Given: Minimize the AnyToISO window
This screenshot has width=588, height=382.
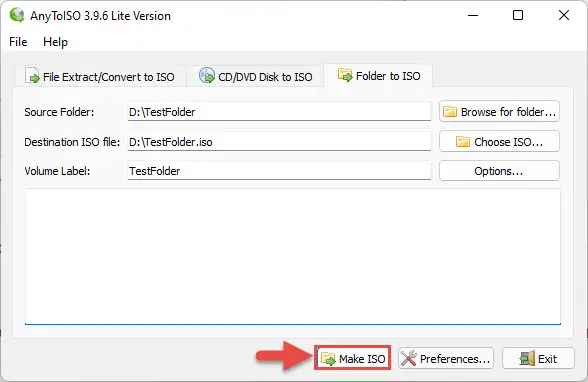Looking at the screenshot, I should point(473,15).
